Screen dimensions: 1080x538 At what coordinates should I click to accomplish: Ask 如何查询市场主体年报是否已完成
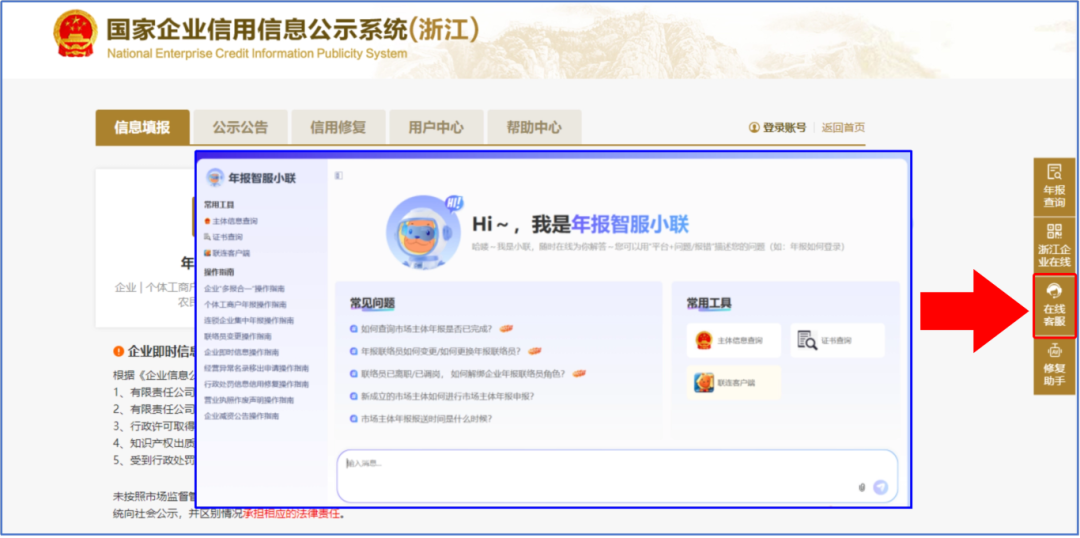coord(426,329)
